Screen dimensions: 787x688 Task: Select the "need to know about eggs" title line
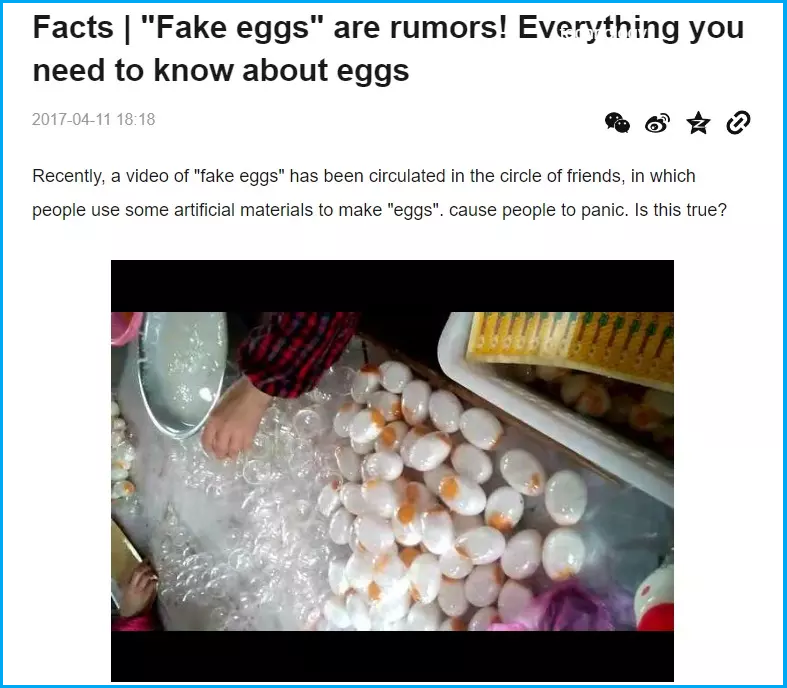pyautogui.click(x=221, y=70)
